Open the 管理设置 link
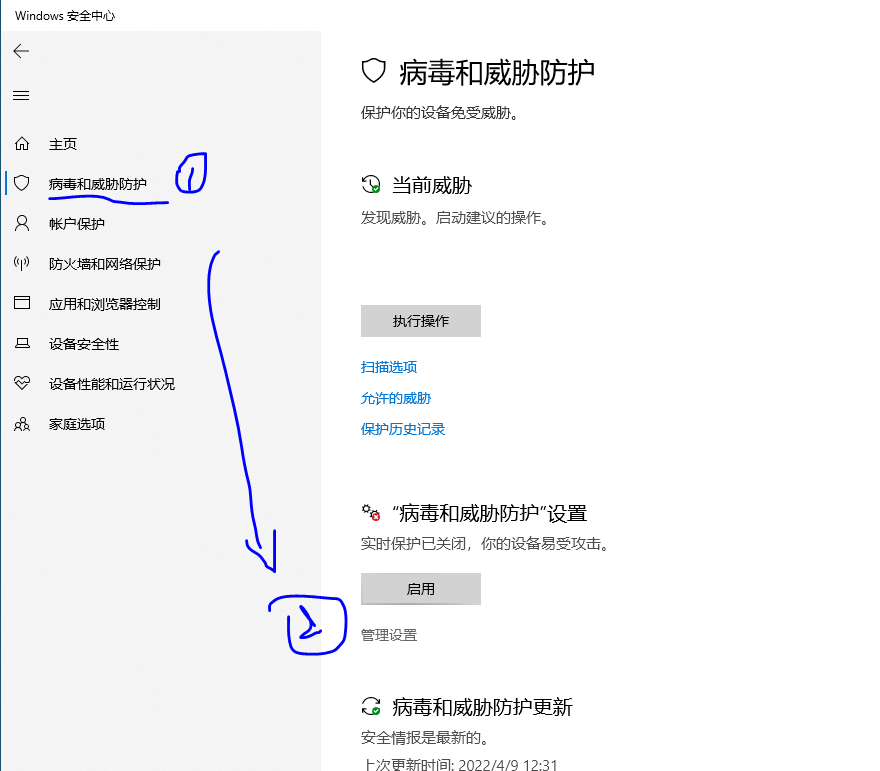Image resolution: width=880 pixels, height=771 pixels. [389, 635]
